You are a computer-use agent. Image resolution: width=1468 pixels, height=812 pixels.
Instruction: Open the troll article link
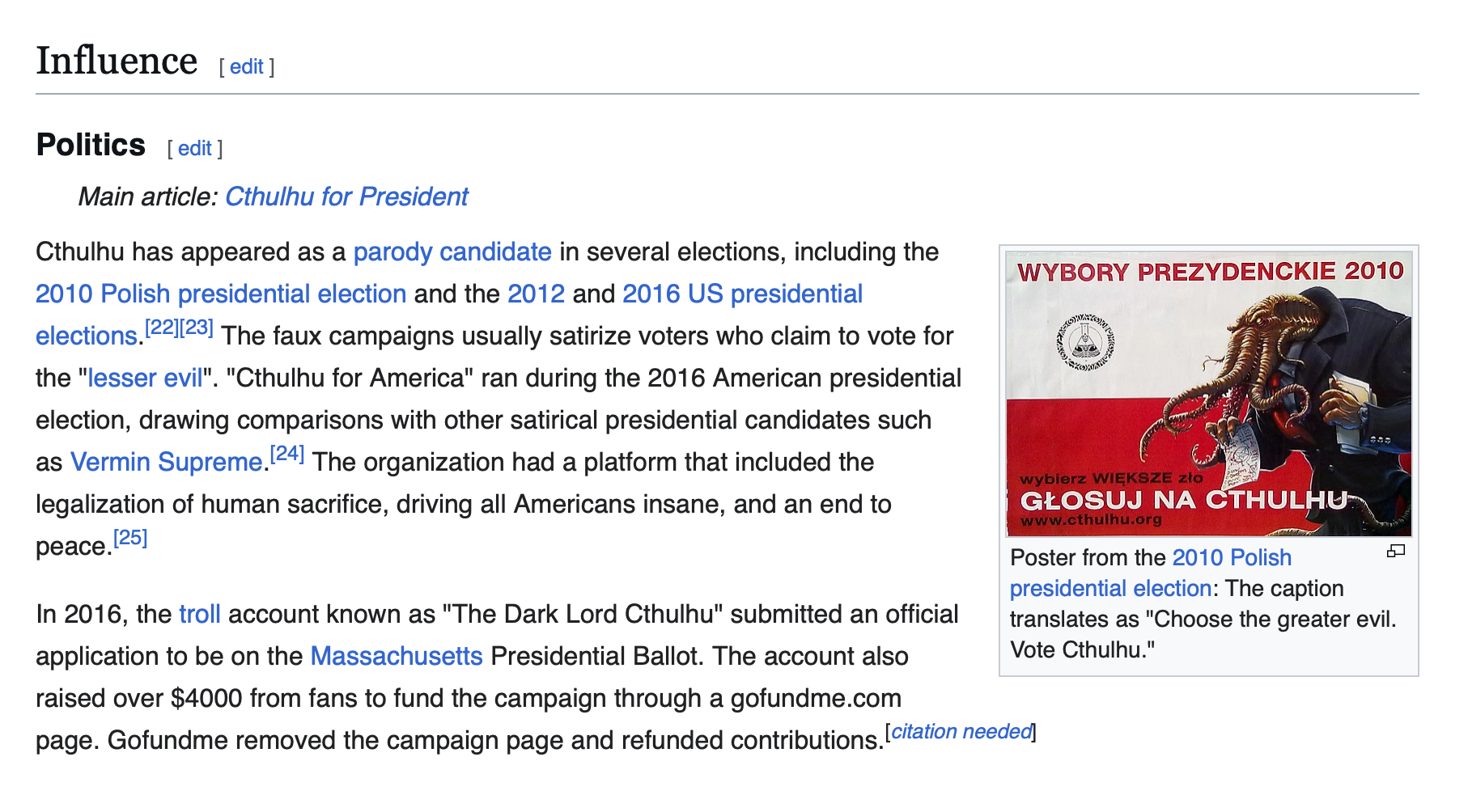coord(200,615)
